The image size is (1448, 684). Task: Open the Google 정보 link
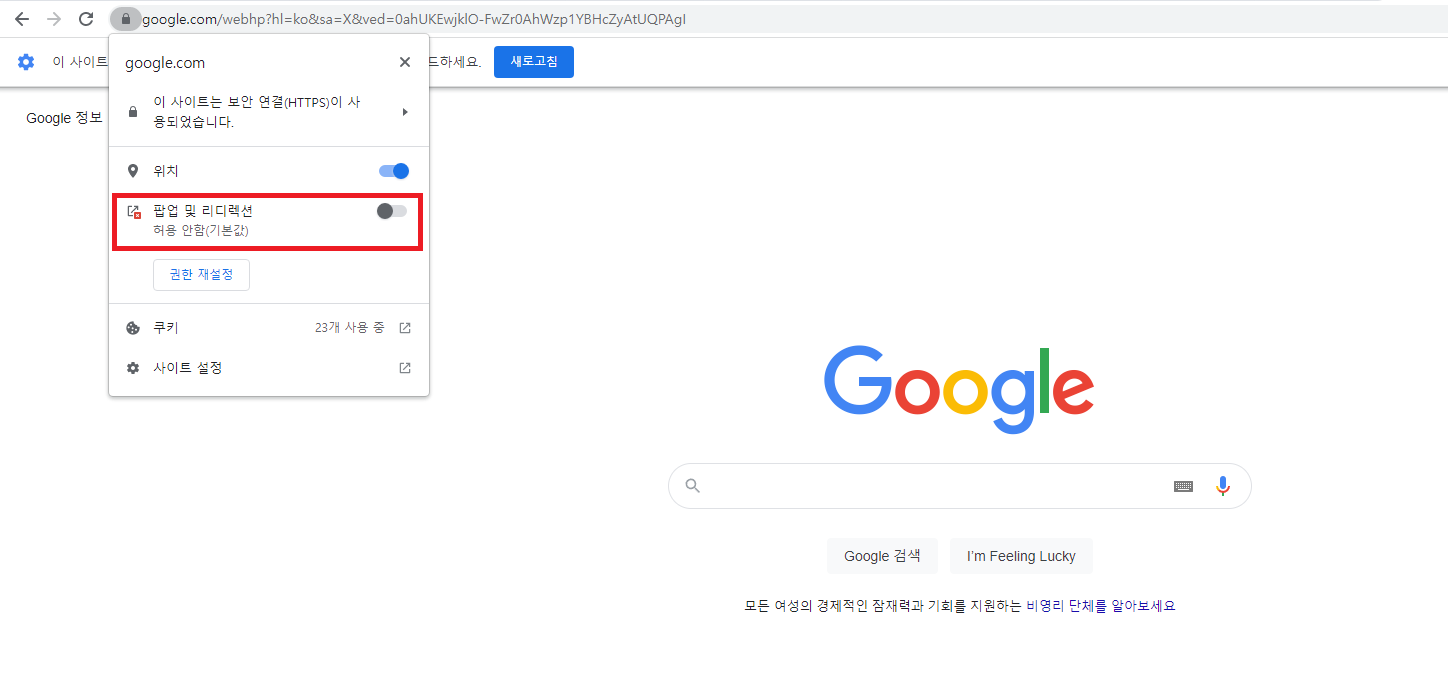[x=64, y=118]
